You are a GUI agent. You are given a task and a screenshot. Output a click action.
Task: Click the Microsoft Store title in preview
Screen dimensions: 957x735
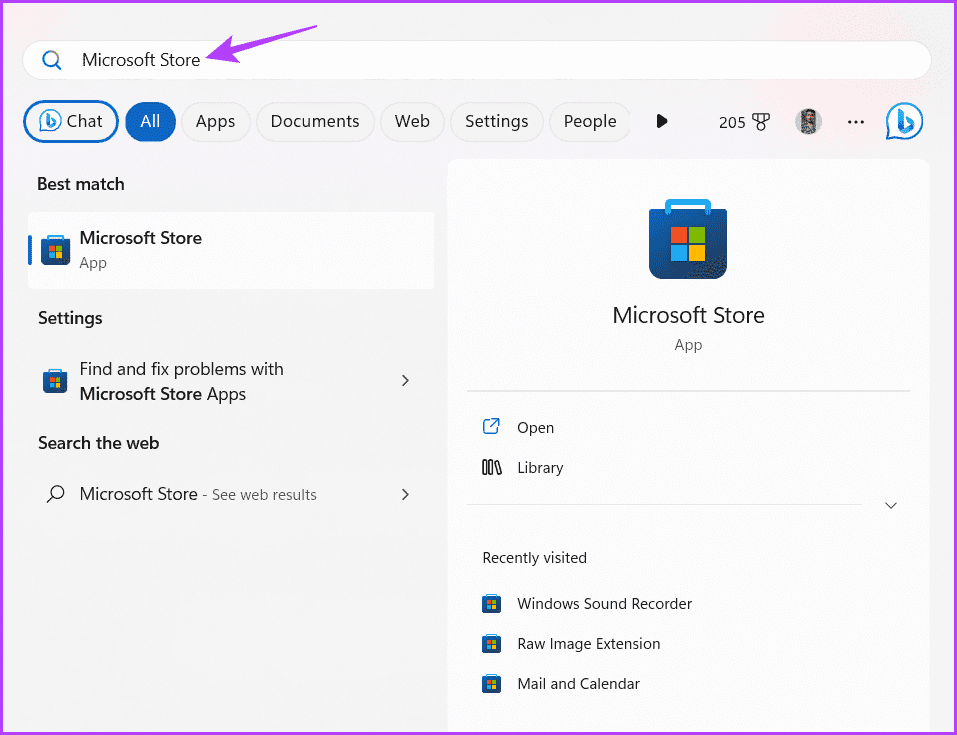pos(688,315)
